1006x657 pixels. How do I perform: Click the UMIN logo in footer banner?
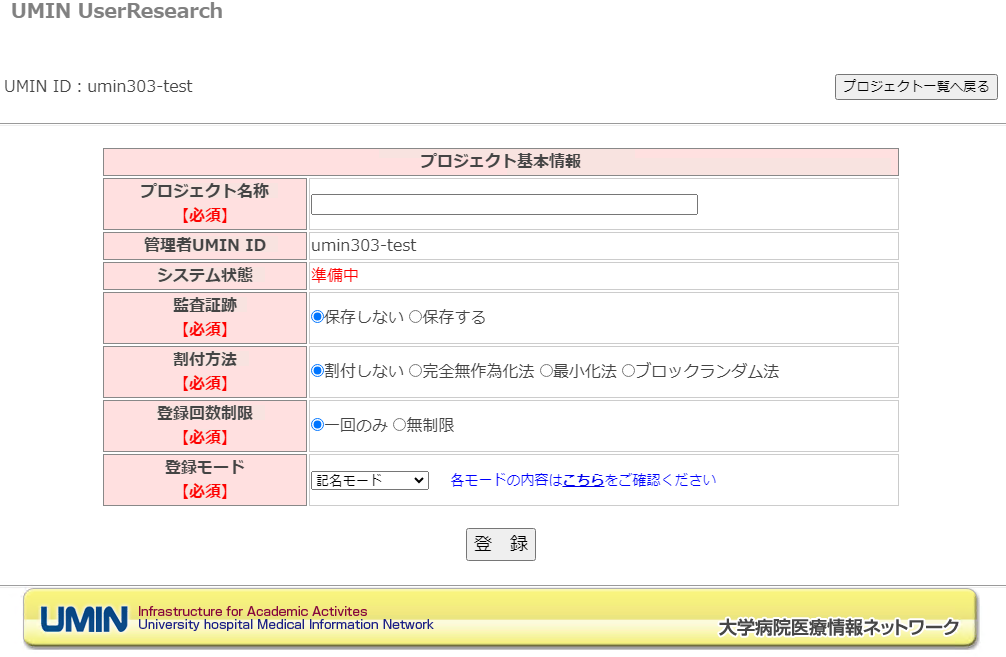click(84, 619)
